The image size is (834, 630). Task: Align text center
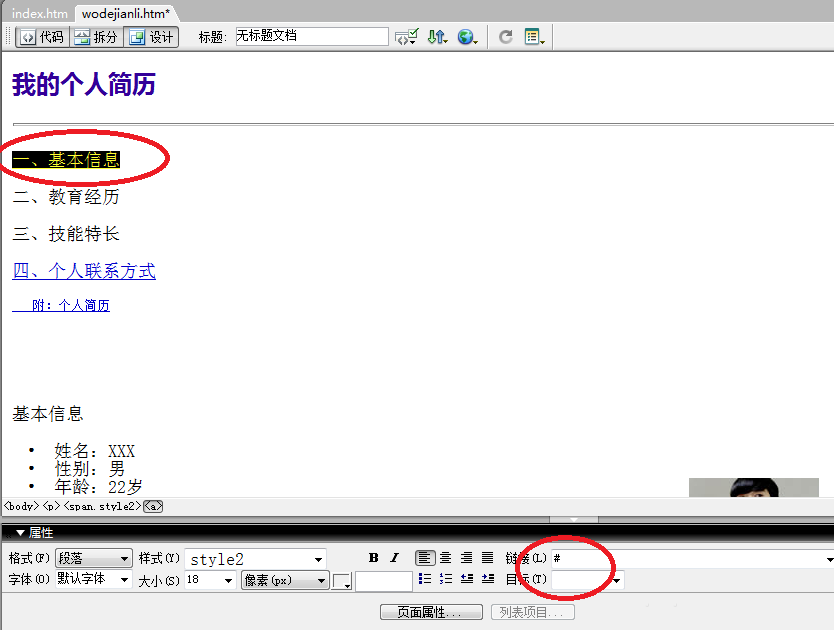pyautogui.click(x=446, y=558)
